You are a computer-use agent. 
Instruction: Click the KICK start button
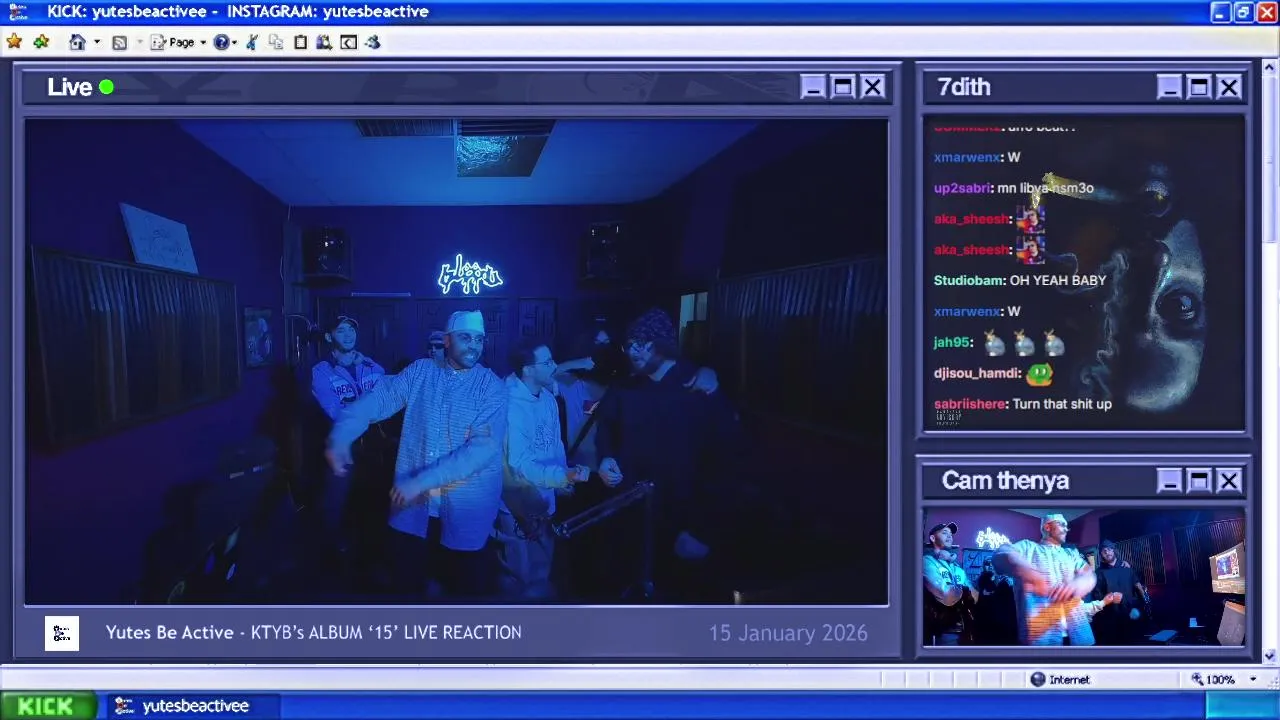coord(48,706)
